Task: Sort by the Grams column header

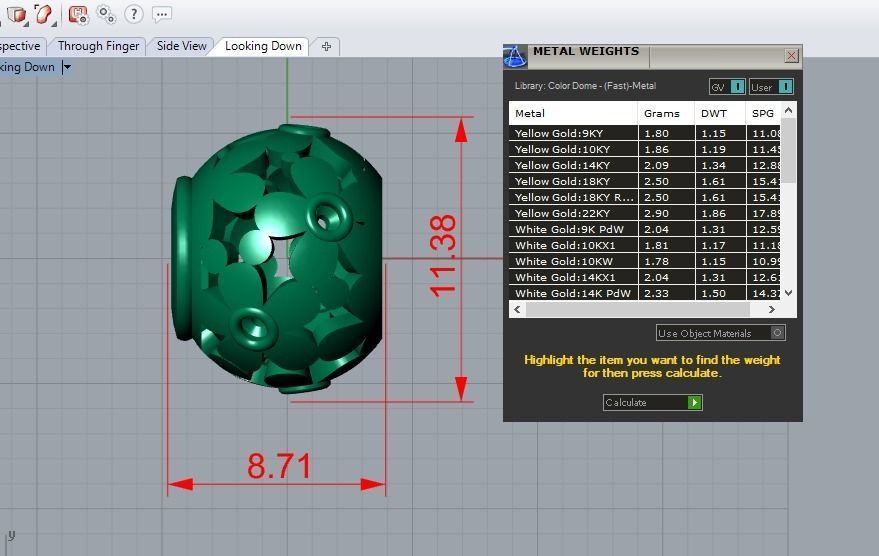Action: (666, 113)
